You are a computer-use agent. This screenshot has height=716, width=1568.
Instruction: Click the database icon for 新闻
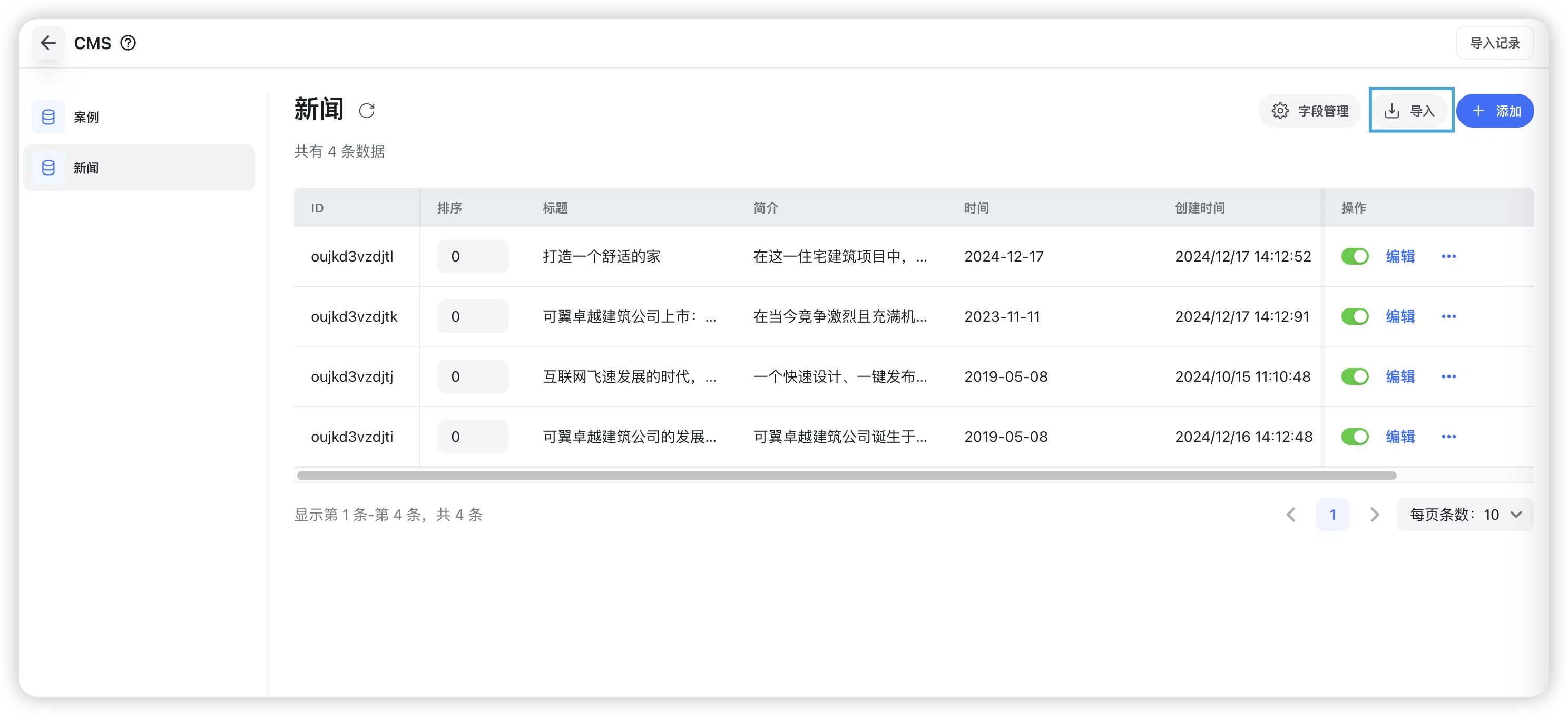point(48,168)
